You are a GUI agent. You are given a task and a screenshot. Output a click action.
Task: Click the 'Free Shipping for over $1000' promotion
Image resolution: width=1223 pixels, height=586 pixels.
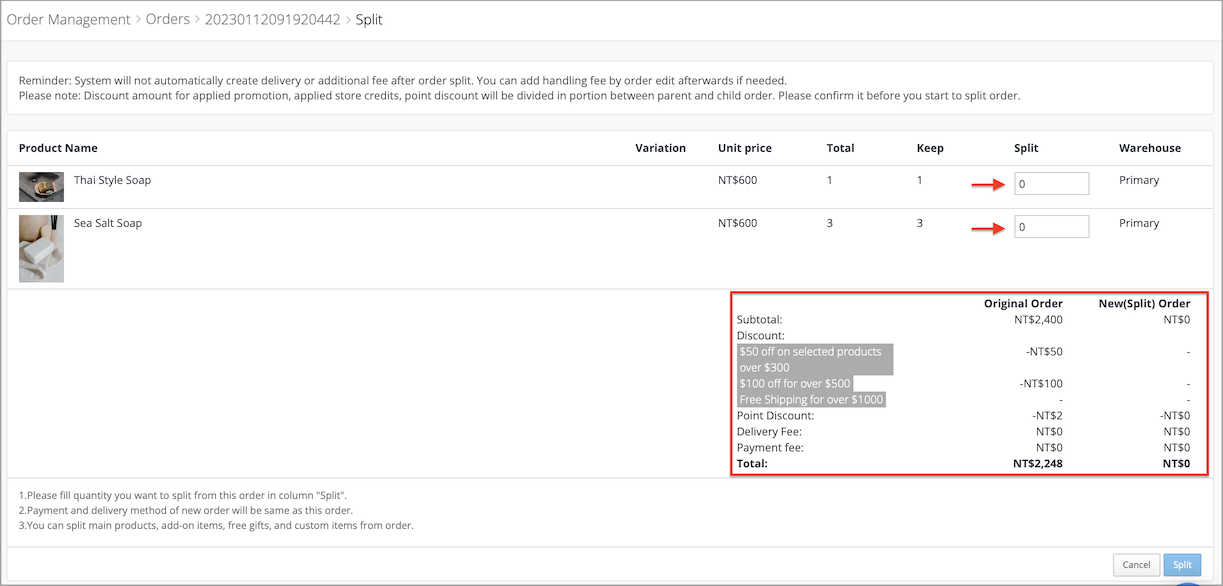812,400
